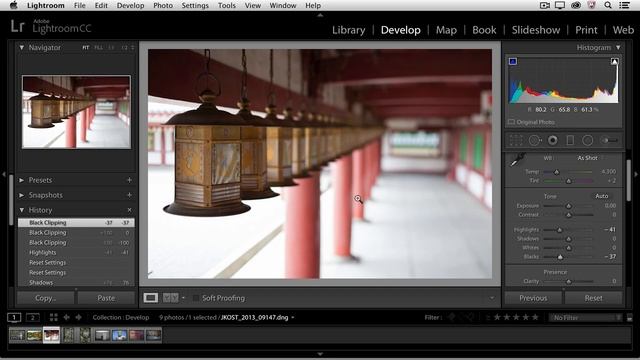
Task: Set Navigator zoom to FIT
Action: [86, 48]
